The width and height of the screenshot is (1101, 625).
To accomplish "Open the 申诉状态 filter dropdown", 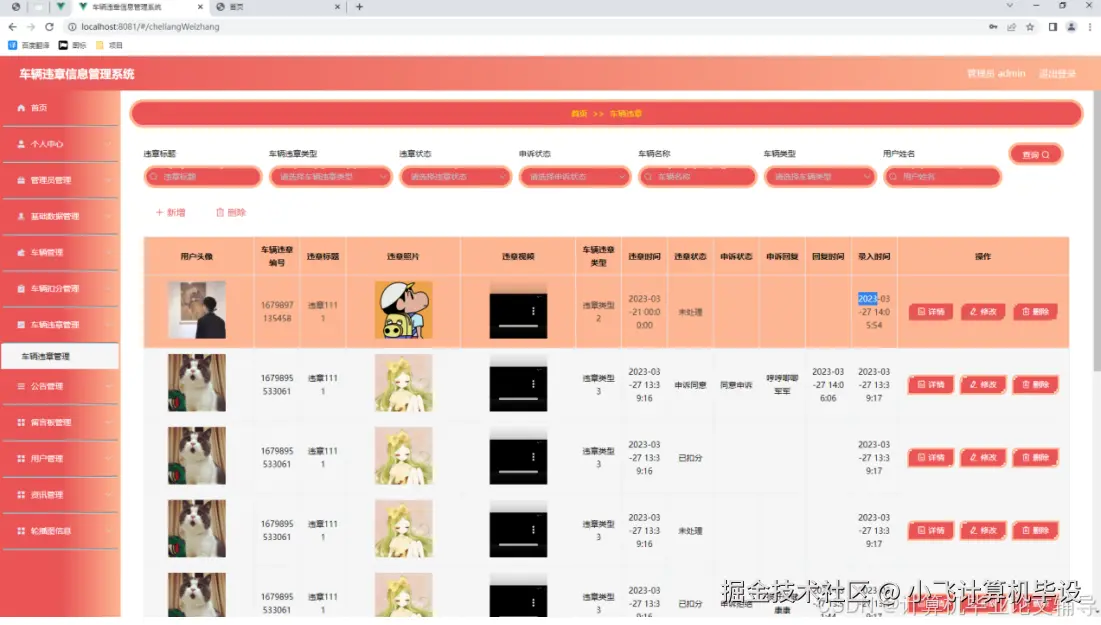I will click(574, 176).
